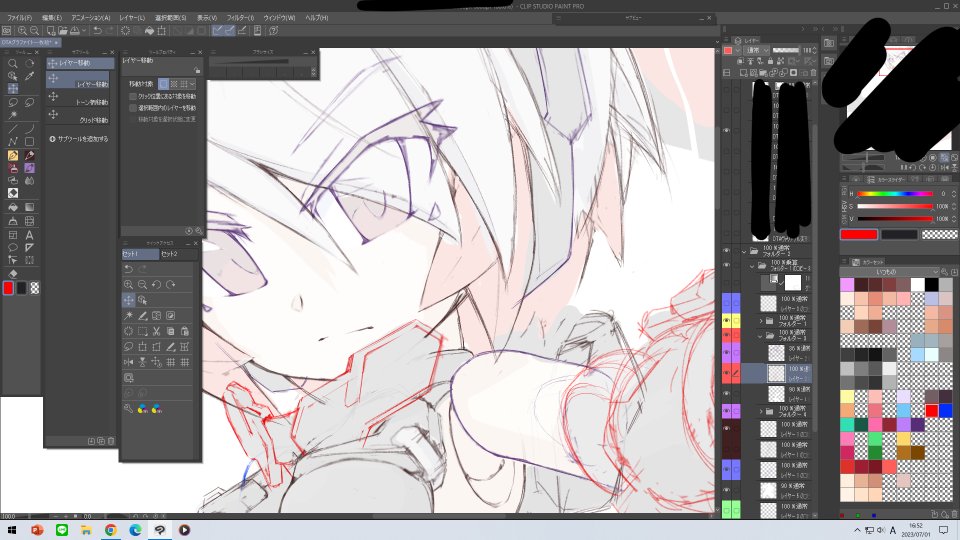Select the yellow Pencil tool in the tool palette

pyautogui.click(x=12, y=156)
